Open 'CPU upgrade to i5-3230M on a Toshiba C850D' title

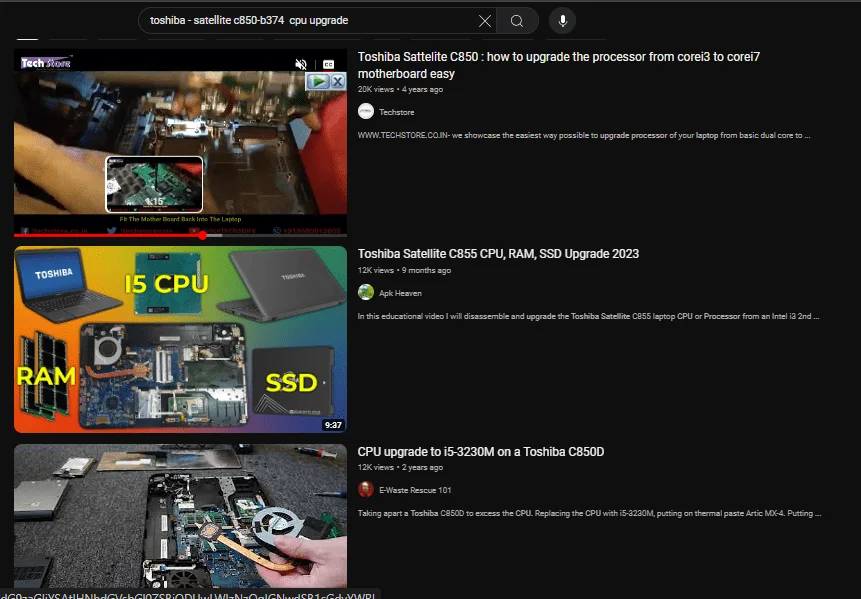coord(480,452)
